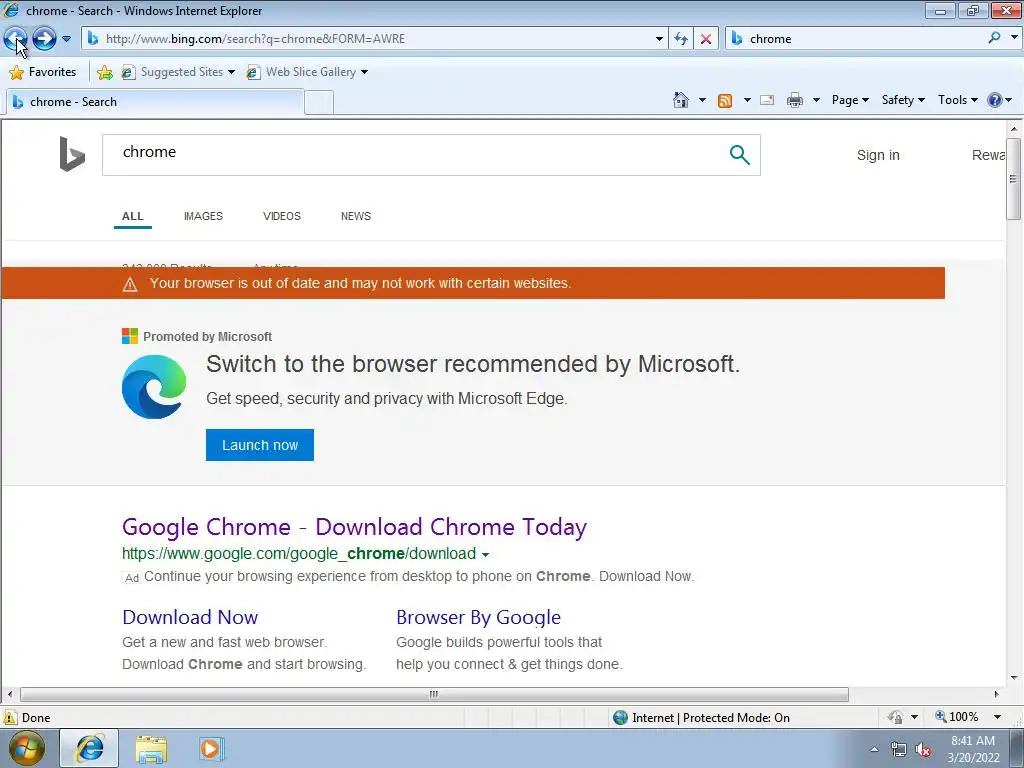Image resolution: width=1024 pixels, height=768 pixels.
Task: Open a new blank tab
Action: coord(319,103)
